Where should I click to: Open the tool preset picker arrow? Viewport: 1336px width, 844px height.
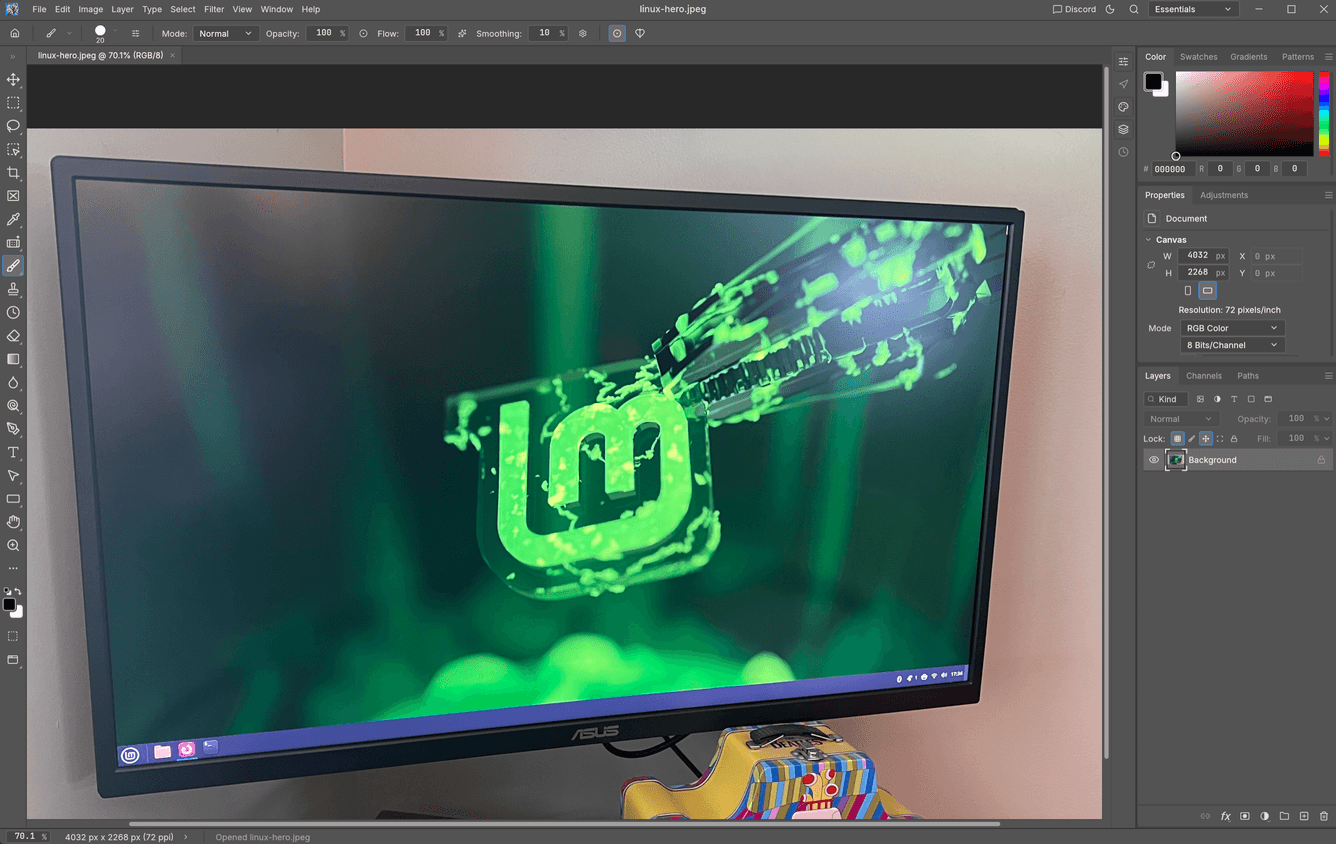tap(69, 33)
